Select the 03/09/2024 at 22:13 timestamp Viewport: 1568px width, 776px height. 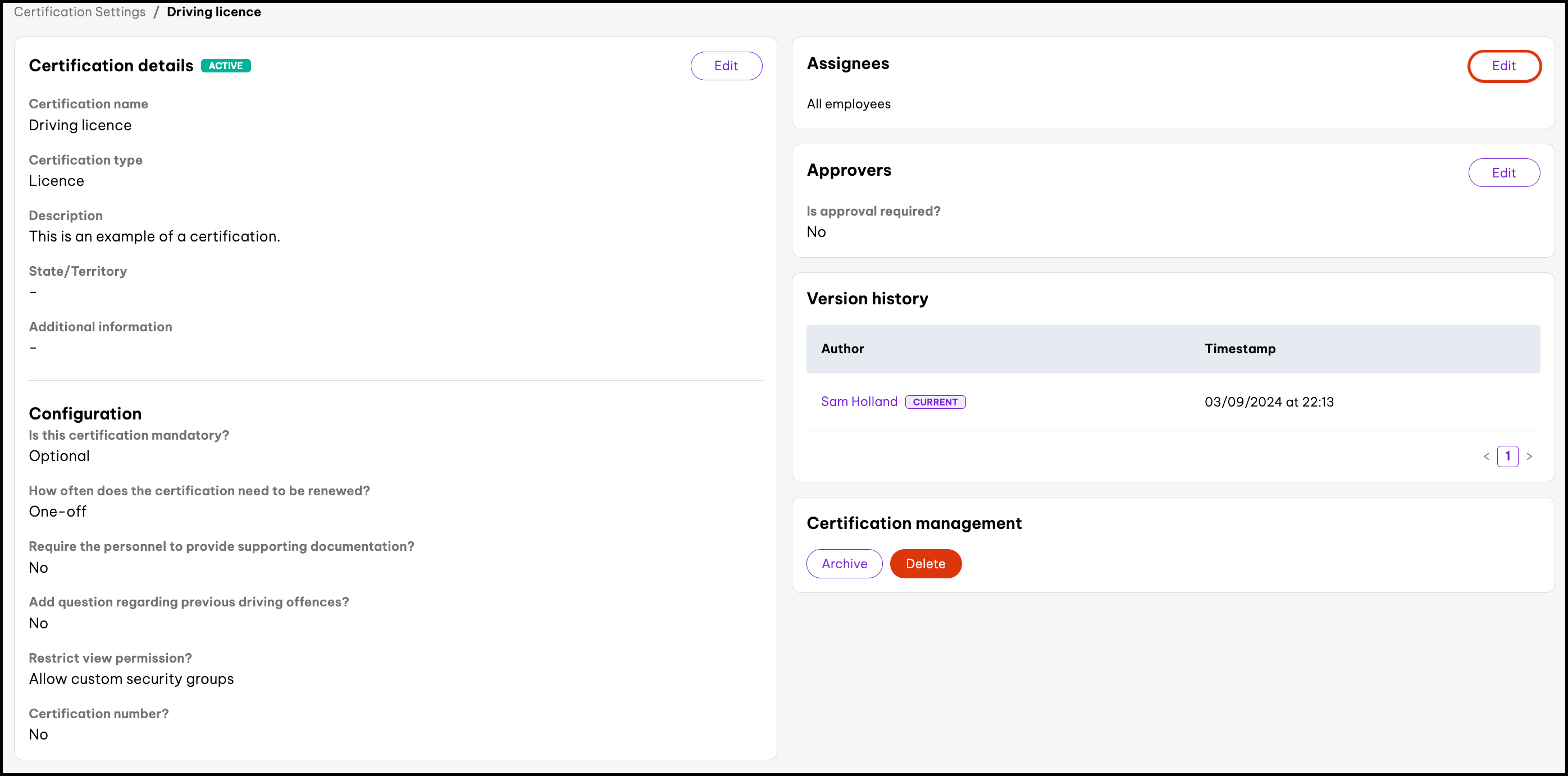tap(1269, 401)
